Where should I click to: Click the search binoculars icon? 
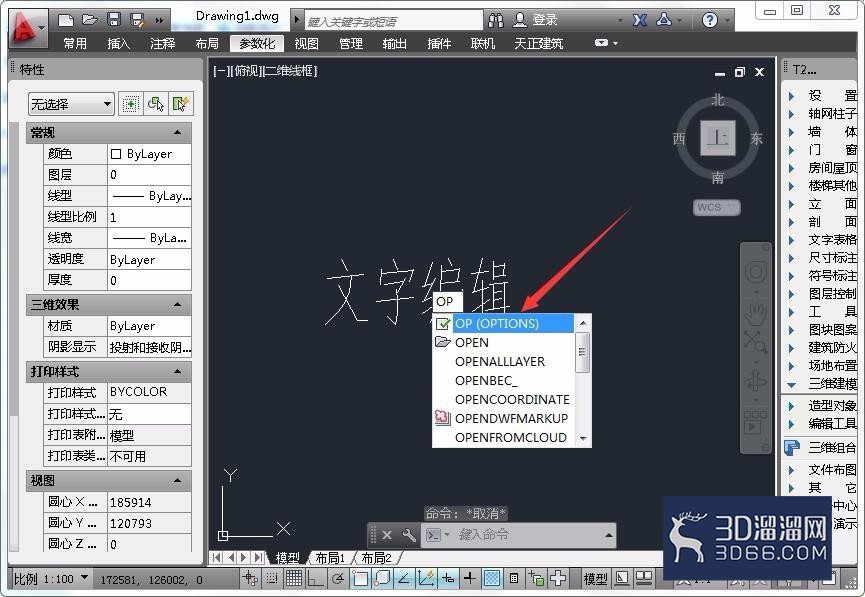coord(495,20)
